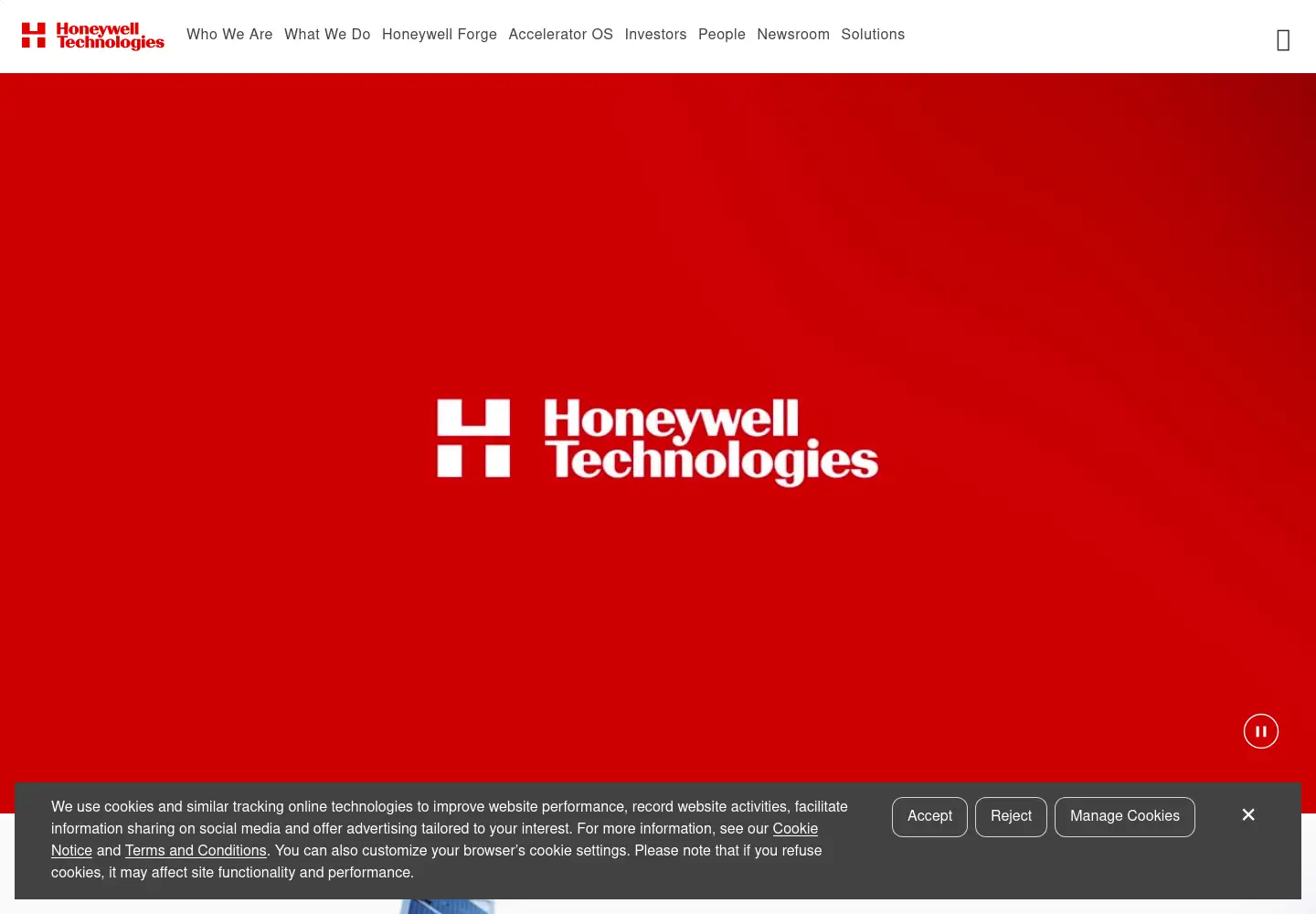Open the People menu

pyautogui.click(x=722, y=35)
